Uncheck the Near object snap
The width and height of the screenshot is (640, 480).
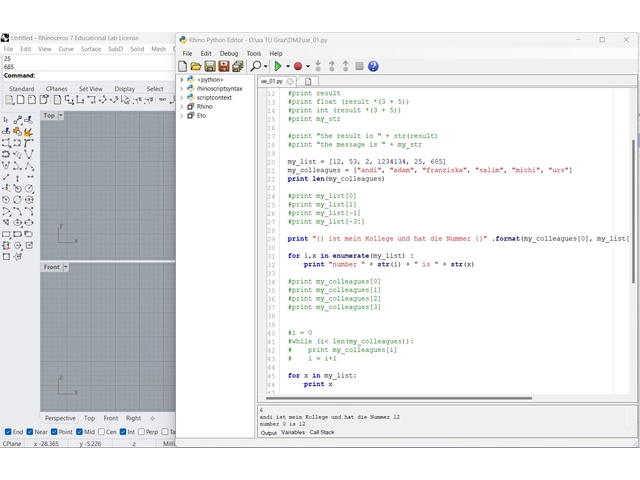click(30, 432)
